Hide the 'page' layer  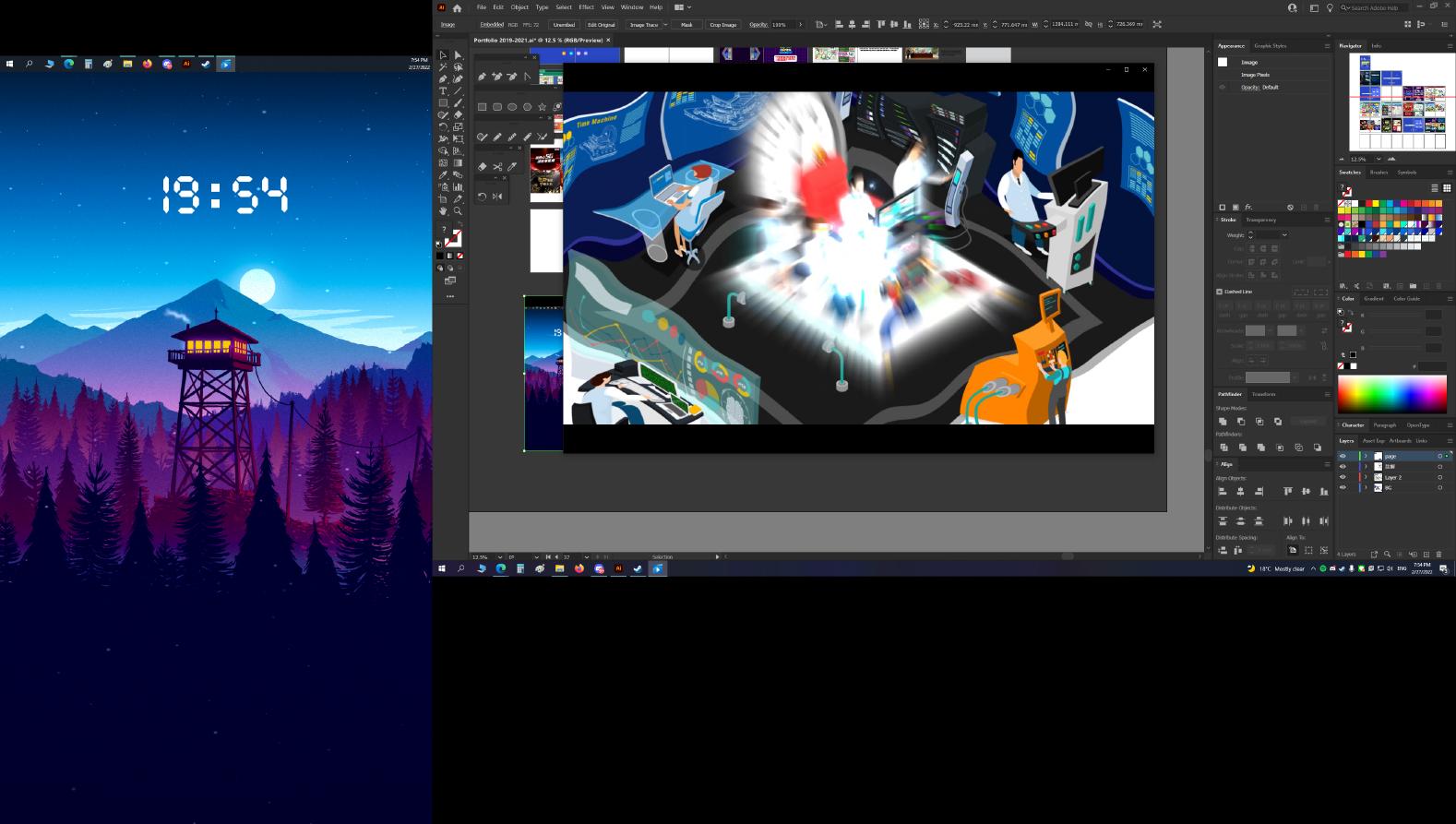tap(1343, 456)
